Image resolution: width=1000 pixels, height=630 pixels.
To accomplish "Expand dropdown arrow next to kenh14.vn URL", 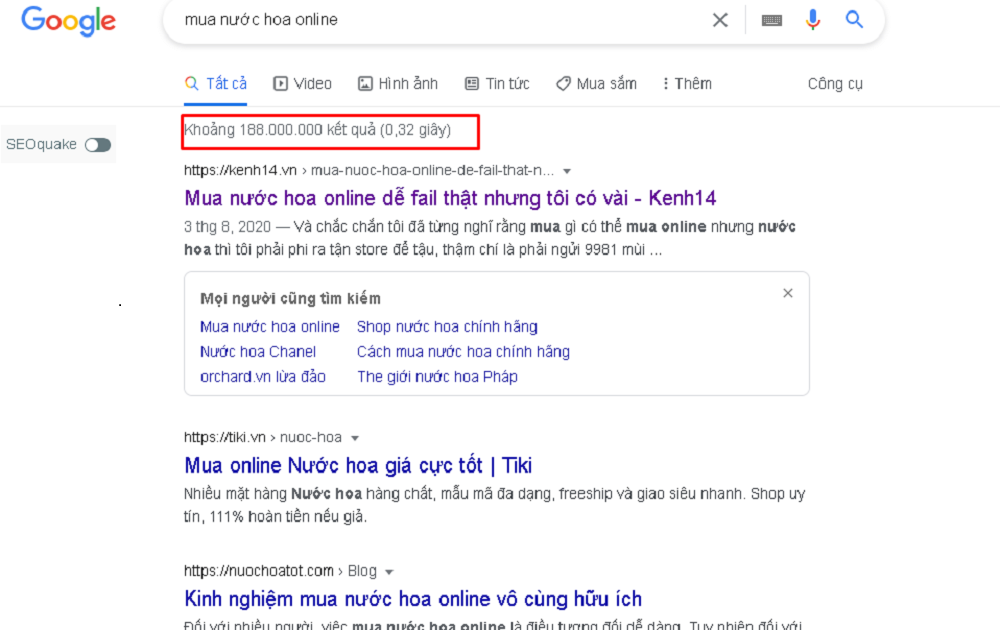I will coord(567,171).
